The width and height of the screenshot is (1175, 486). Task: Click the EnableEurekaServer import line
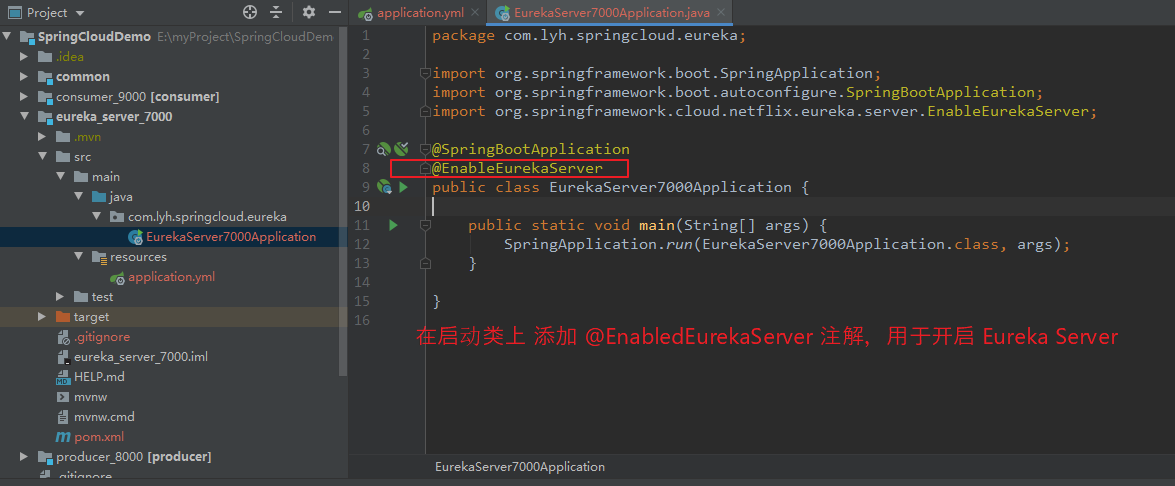tap(765, 112)
